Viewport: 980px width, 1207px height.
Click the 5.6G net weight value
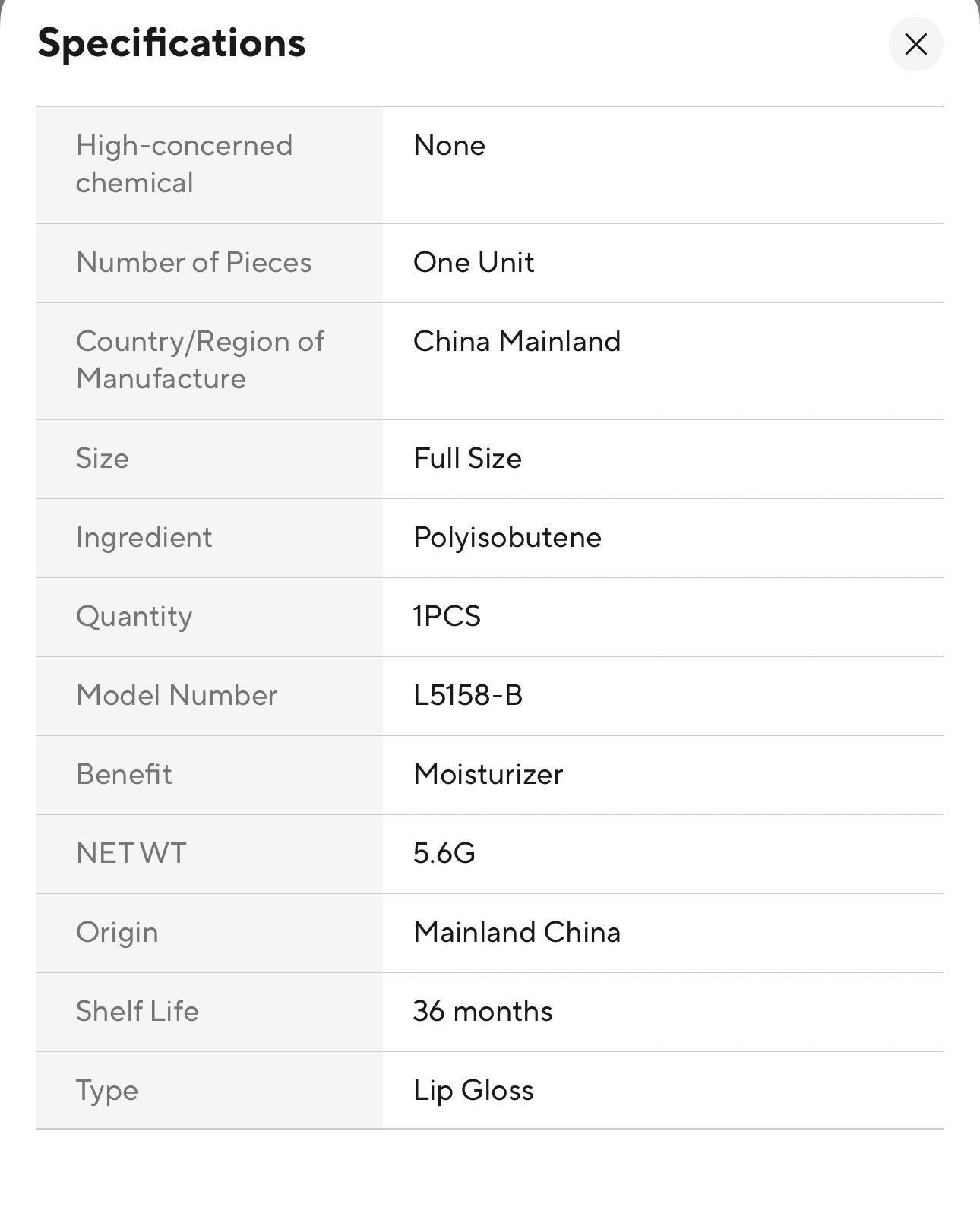coord(444,853)
